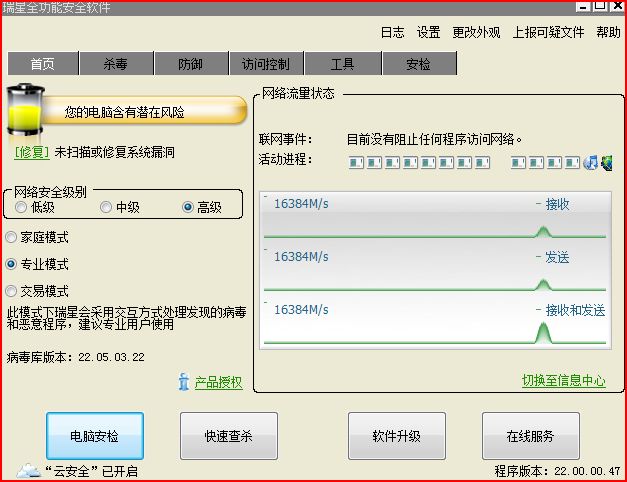Click the 接收和发送 traffic graph
Image resolution: width=627 pixels, height=482 pixels.
point(435,323)
